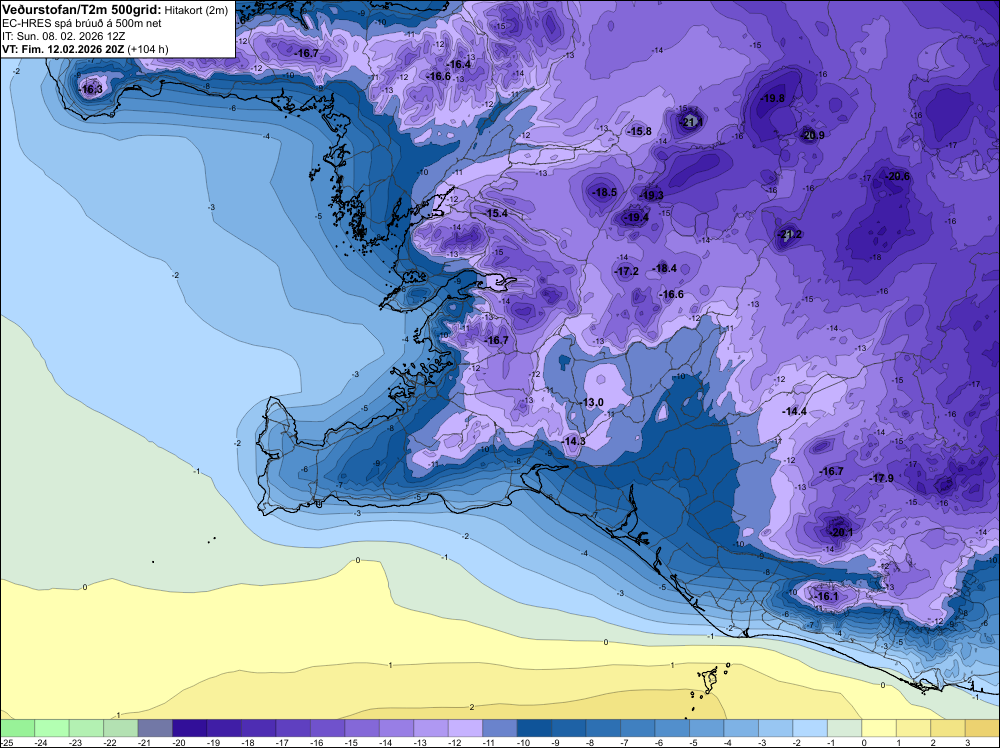Click the -17.2 temperature label

[x=626, y=272]
